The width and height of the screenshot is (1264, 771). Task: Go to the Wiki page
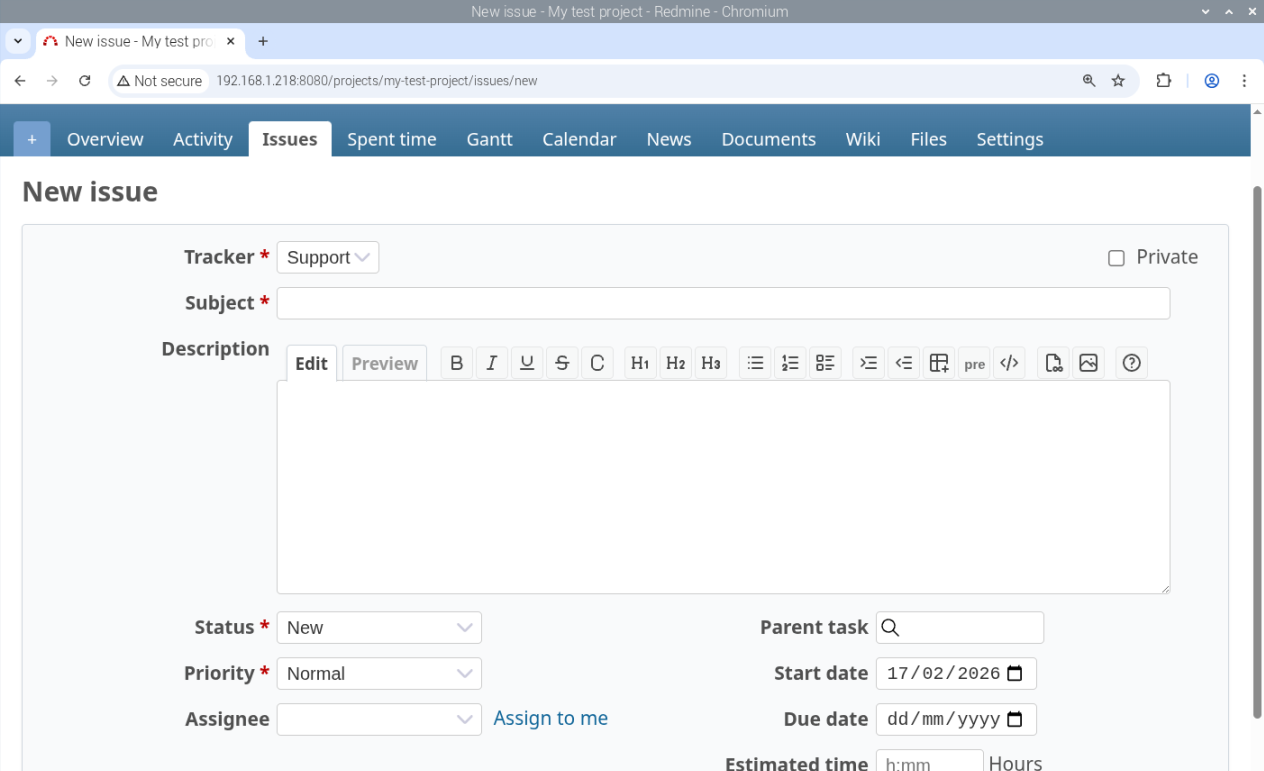tap(862, 139)
